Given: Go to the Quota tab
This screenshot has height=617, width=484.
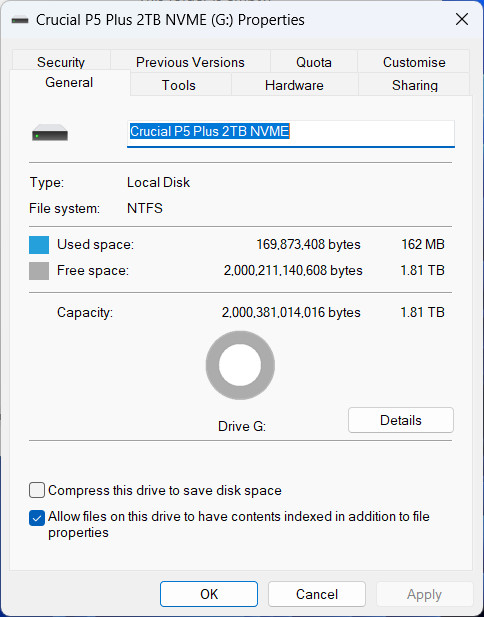Looking at the screenshot, I should point(314,62).
